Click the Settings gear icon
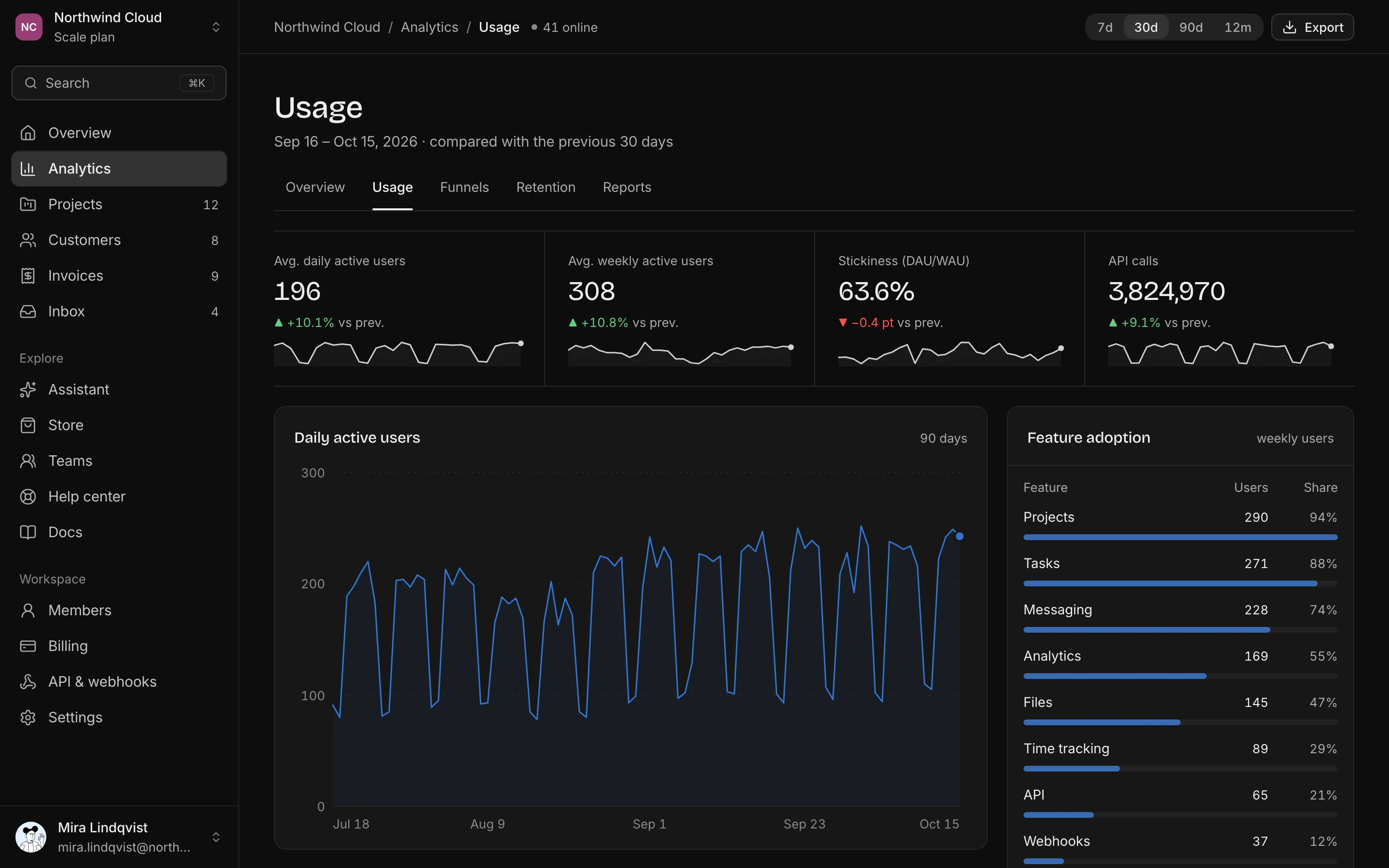 click(27, 717)
